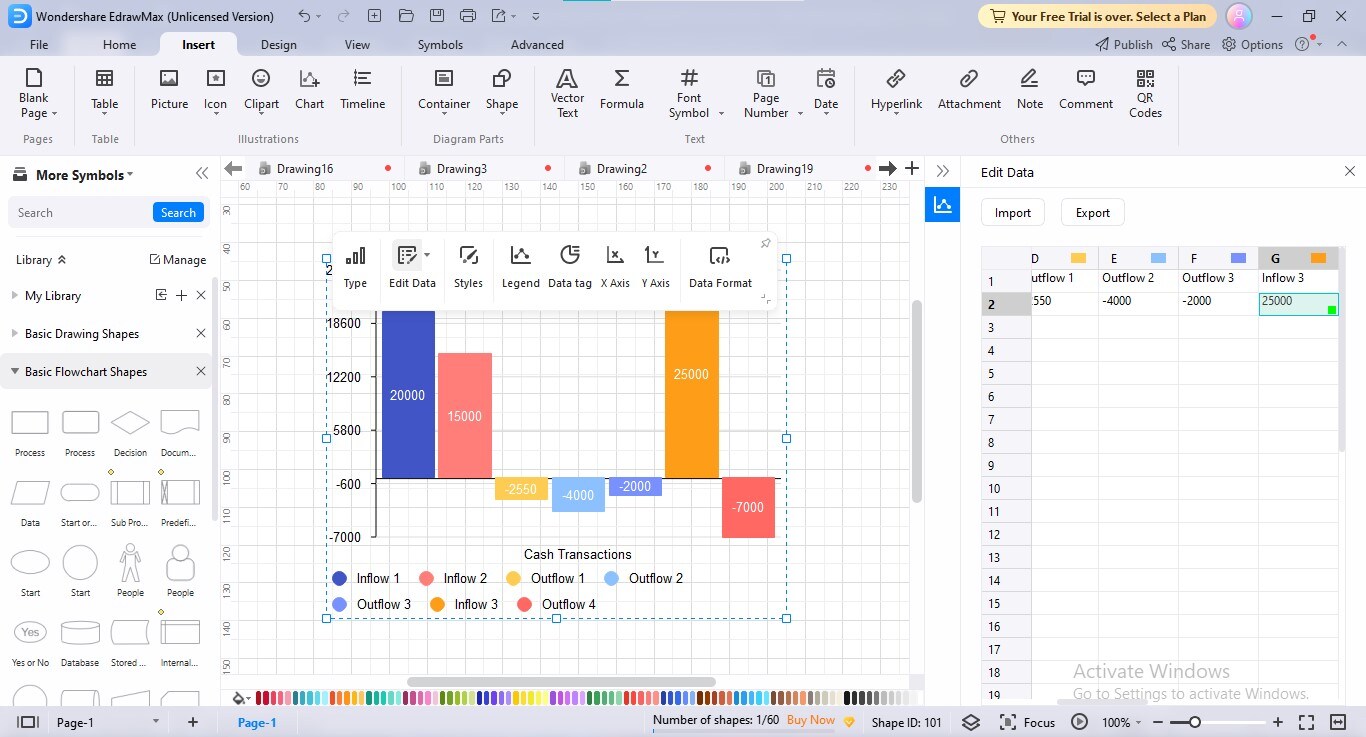Viewport: 1366px width, 737px height.
Task: Switch to the Drawing3 document tab
Action: [461, 168]
